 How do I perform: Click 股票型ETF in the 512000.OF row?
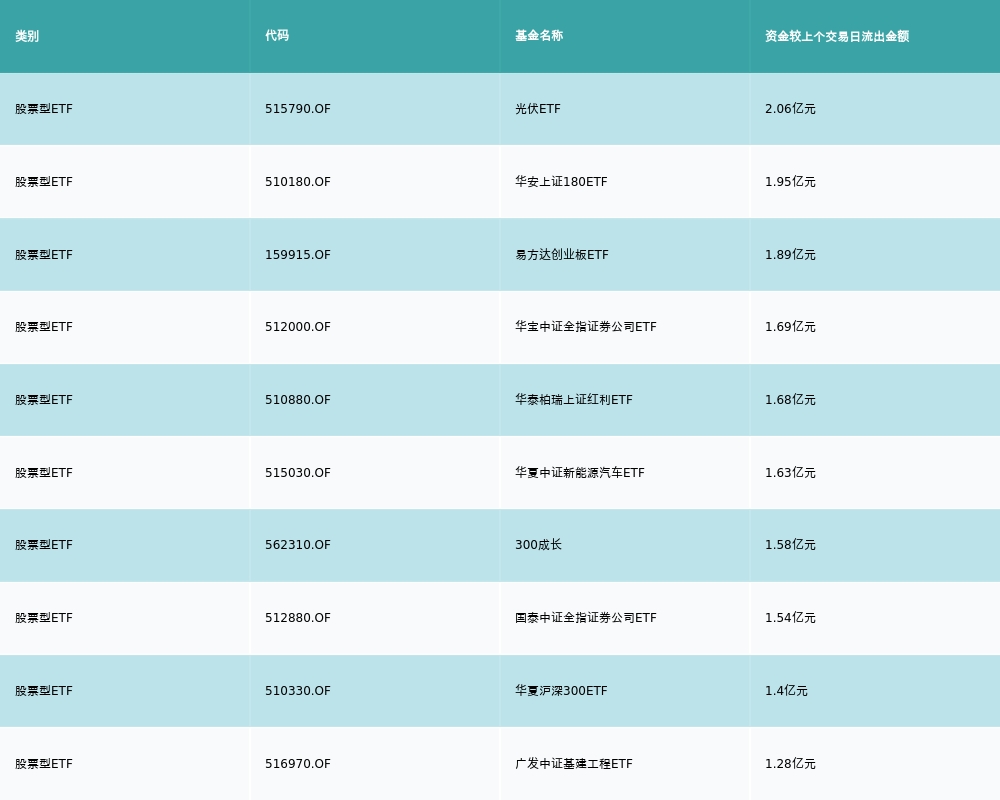[44, 327]
